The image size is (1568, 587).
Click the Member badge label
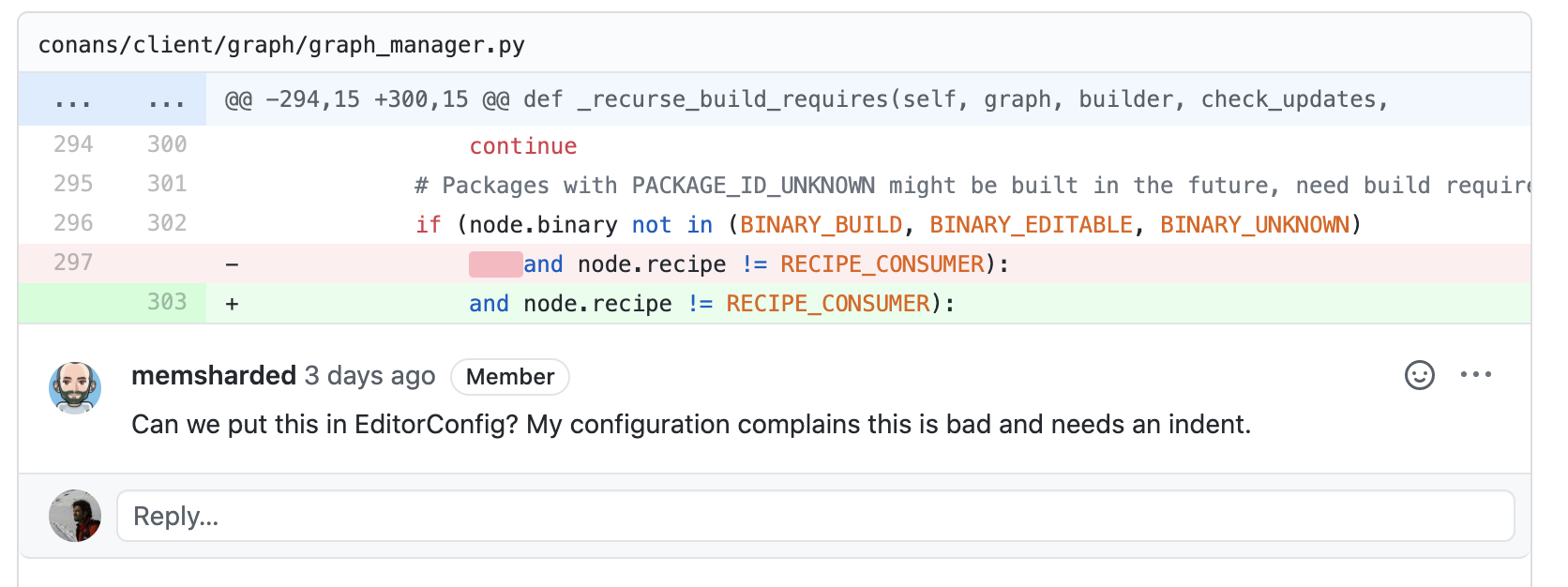pos(509,377)
